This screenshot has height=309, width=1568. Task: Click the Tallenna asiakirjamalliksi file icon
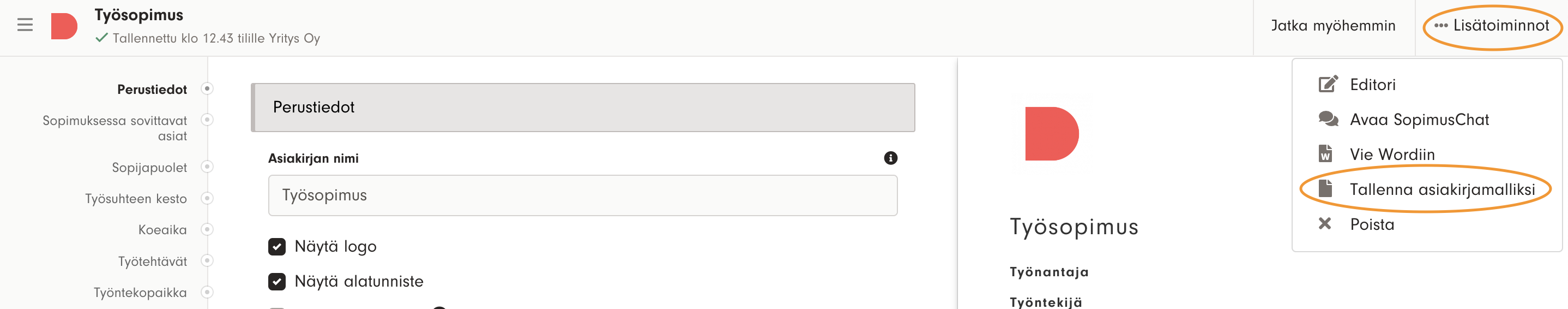pos(1325,189)
